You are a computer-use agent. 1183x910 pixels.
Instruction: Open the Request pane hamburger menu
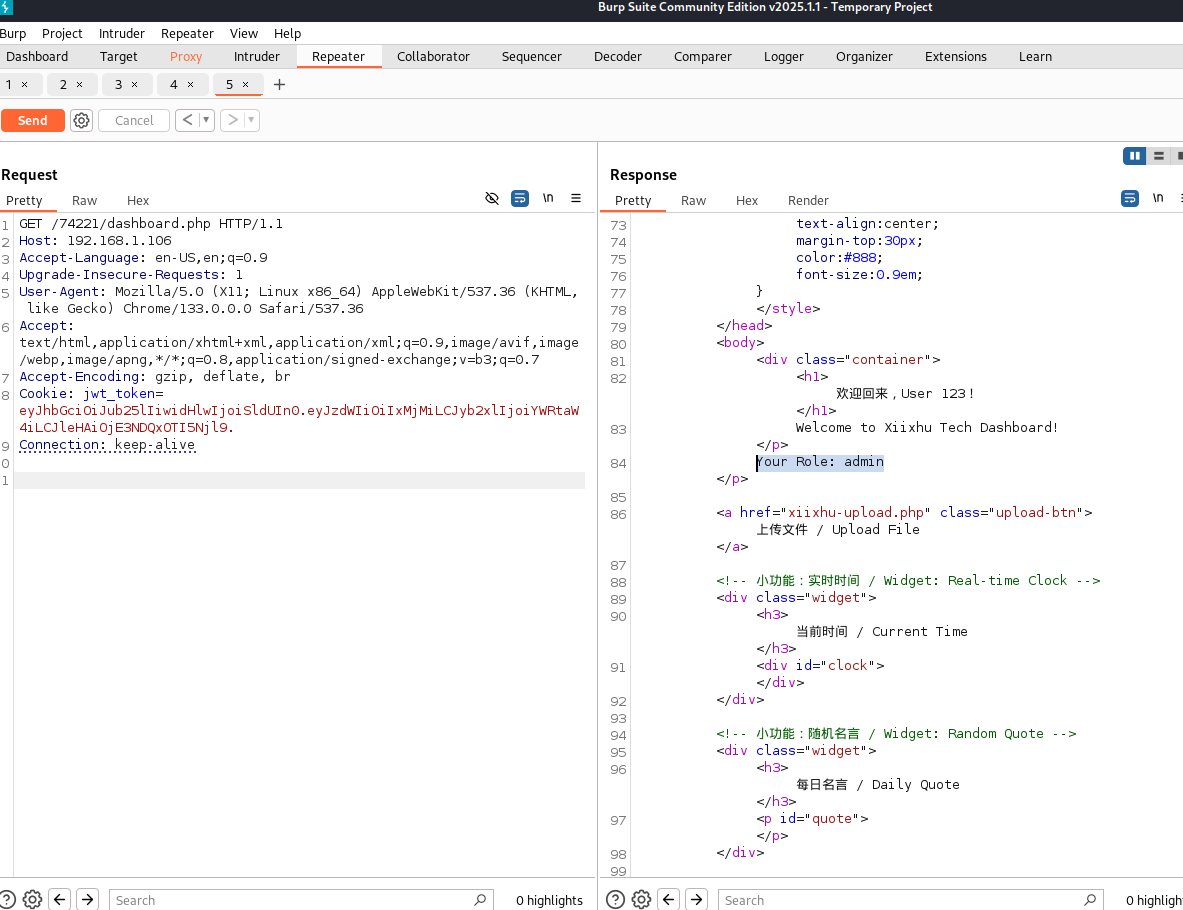click(x=576, y=198)
